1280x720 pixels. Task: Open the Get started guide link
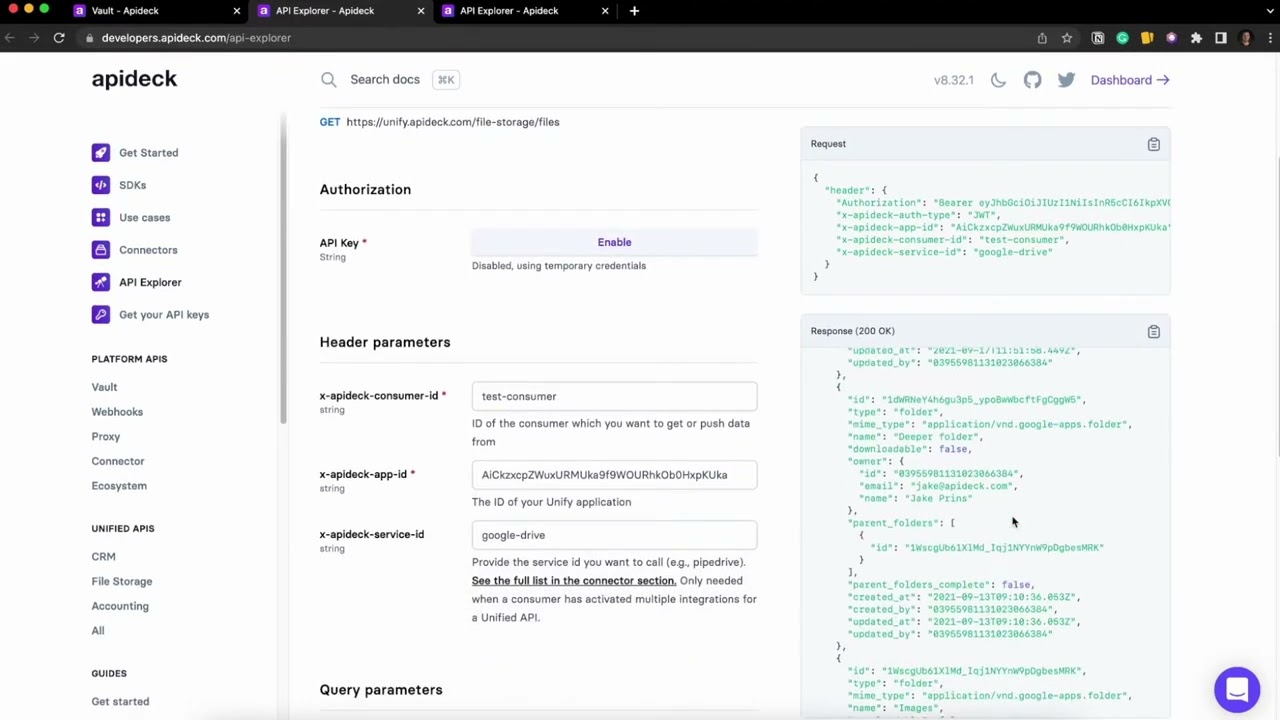pyautogui.click(x=120, y=702)
